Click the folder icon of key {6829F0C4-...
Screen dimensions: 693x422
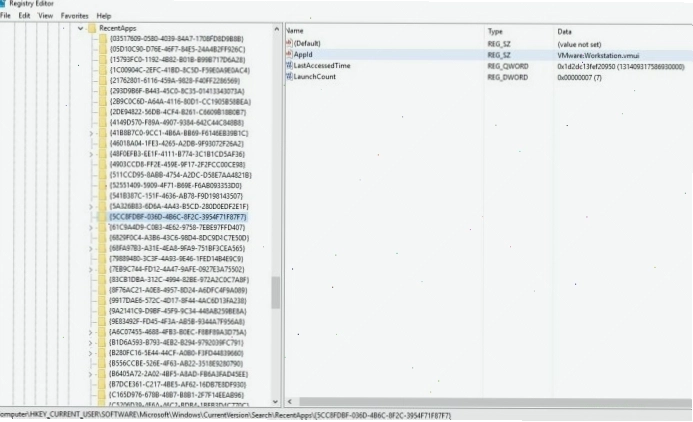[103, 238]
